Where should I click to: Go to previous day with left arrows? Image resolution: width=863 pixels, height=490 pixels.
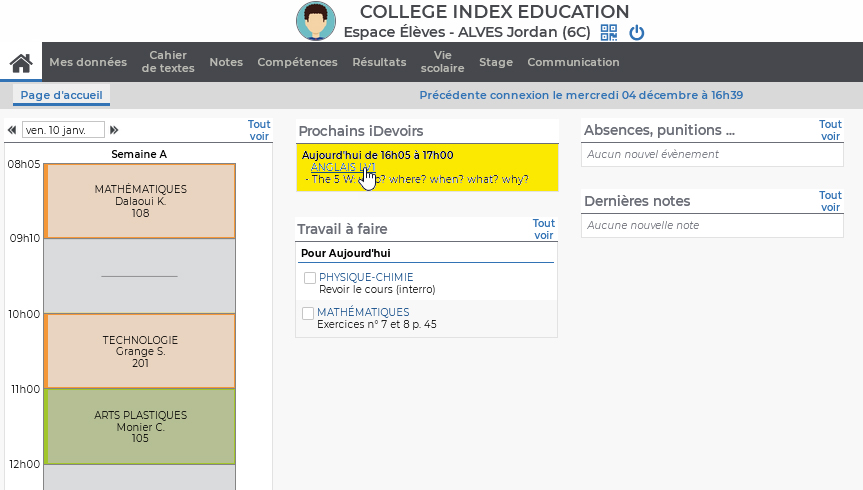[x=12, y=130]
